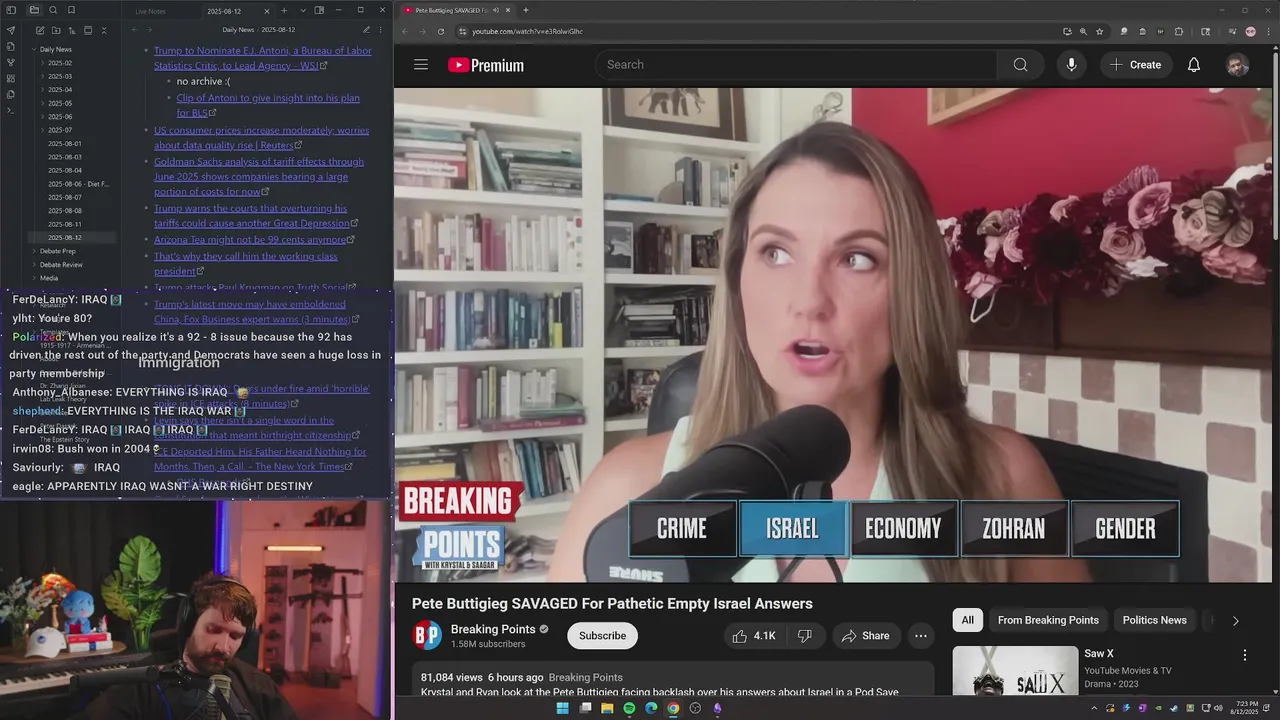Open Clip of Antoni BLS link

[268, 105]
